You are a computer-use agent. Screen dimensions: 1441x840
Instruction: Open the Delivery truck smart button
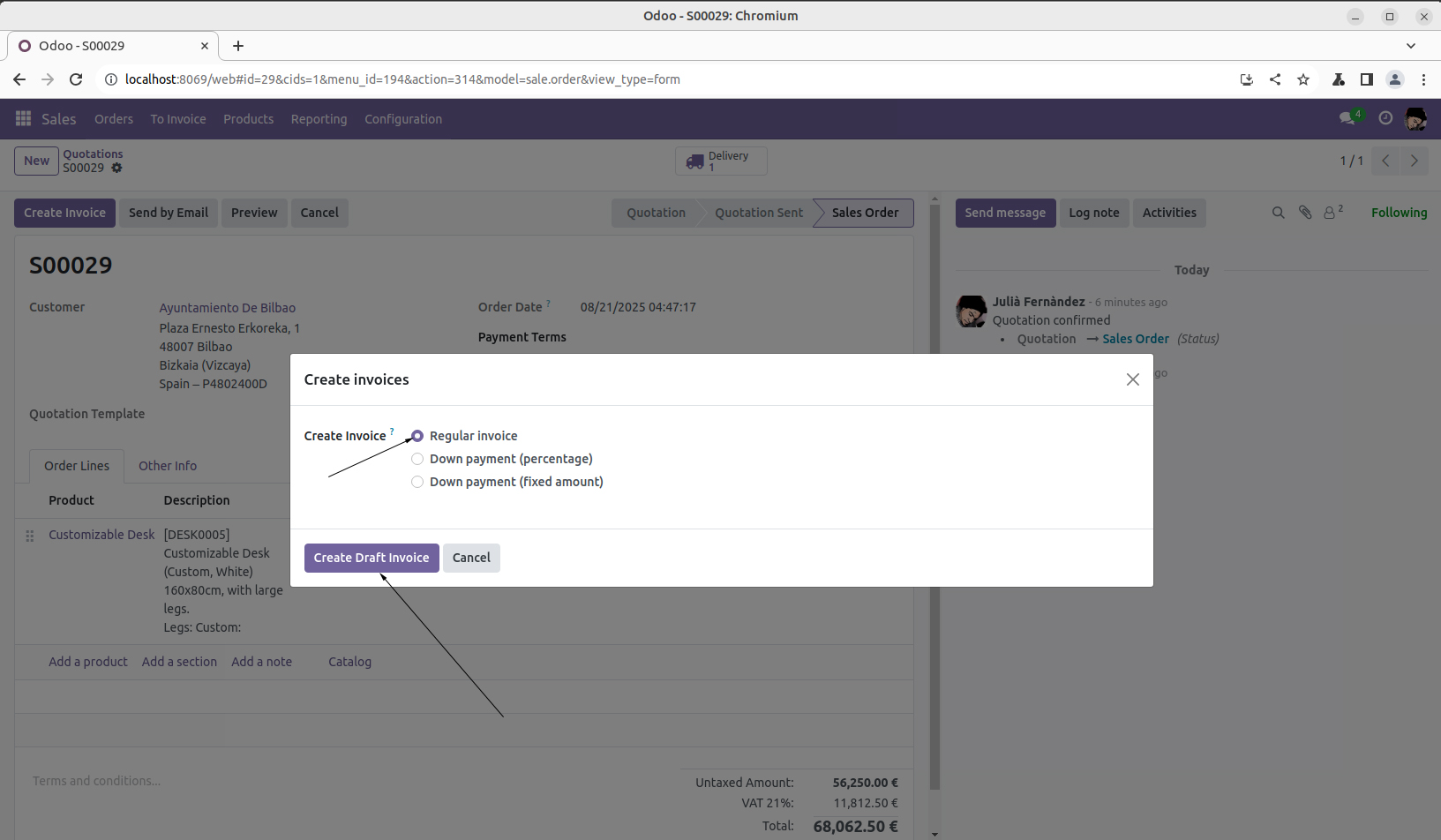coord(721,161)
